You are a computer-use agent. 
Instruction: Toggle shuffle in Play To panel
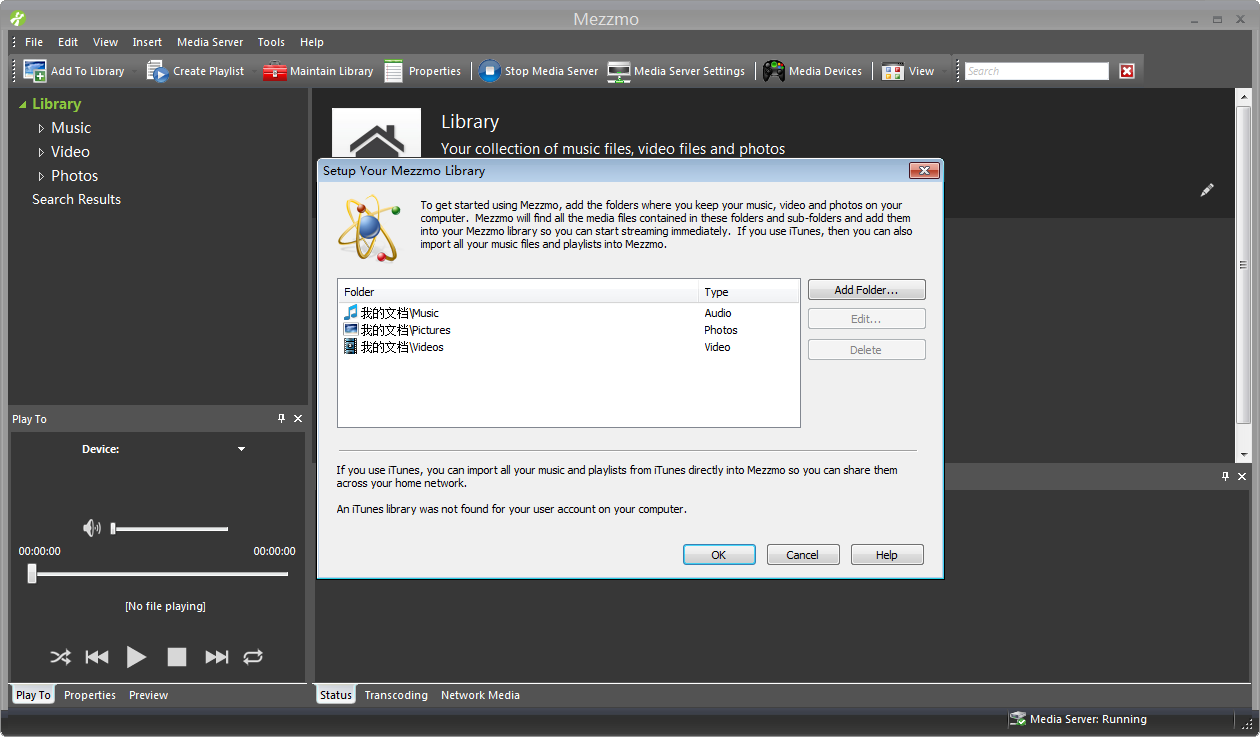(x=61, y=657)
